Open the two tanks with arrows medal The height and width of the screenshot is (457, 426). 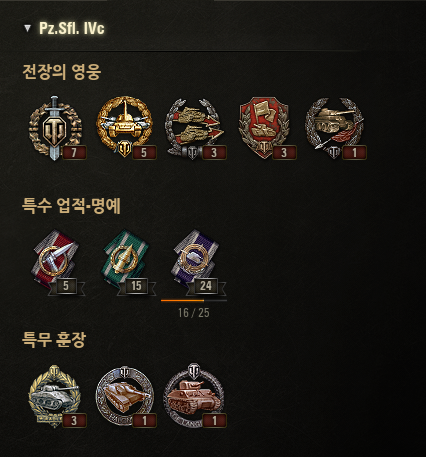click(x=195, y=129)
